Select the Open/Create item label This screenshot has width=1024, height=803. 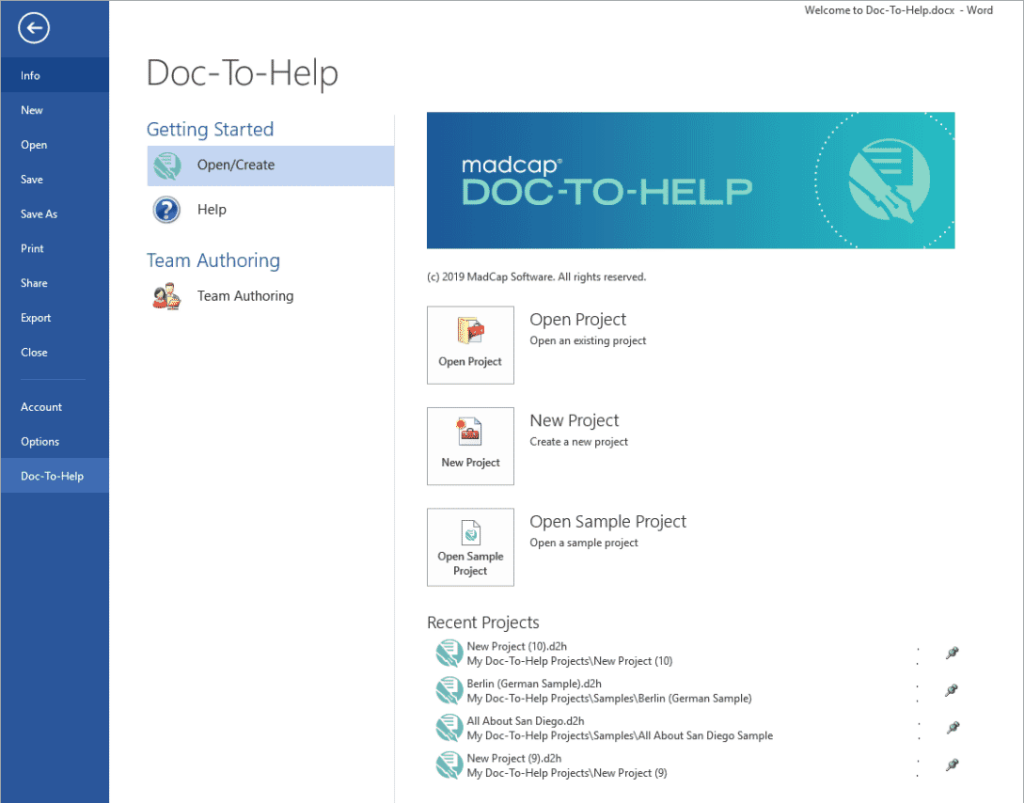click(236, 165)
